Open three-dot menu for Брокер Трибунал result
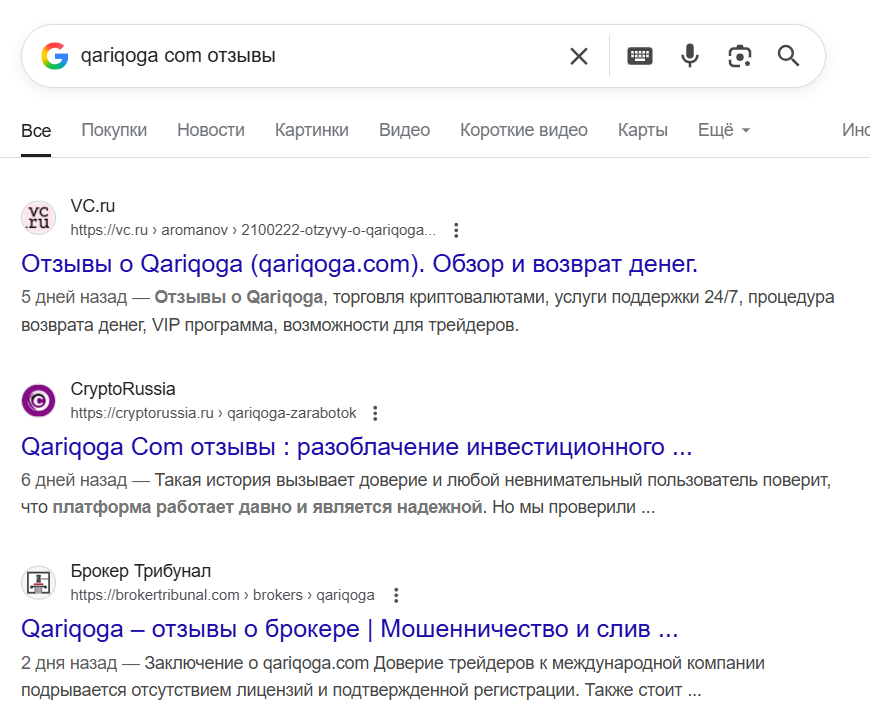 pos(396,595)
